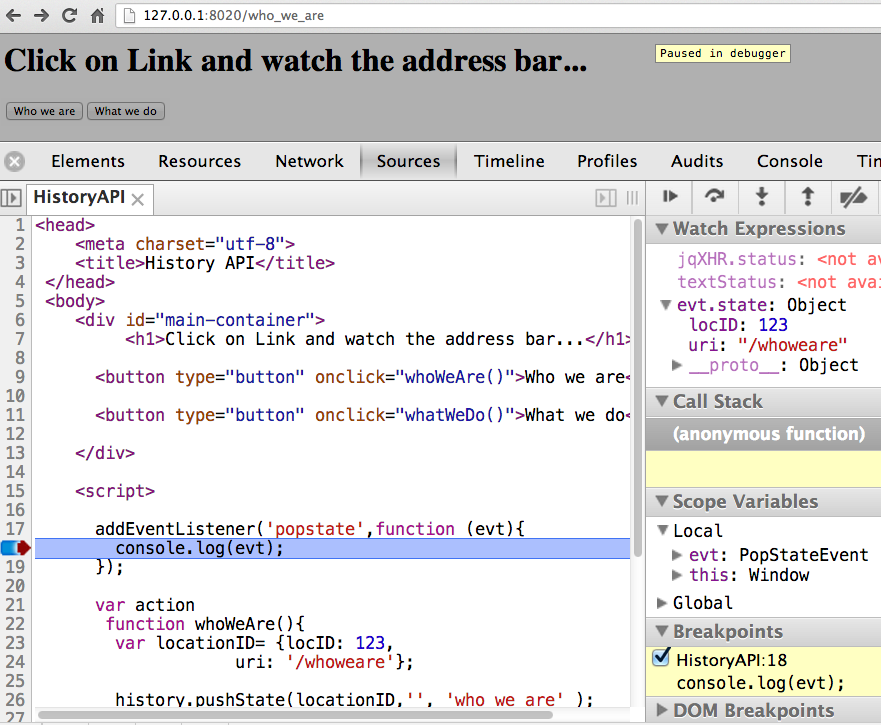The image size is (881, 725).
Task: Click the Step out of function icon
Action: click(807, 197)
